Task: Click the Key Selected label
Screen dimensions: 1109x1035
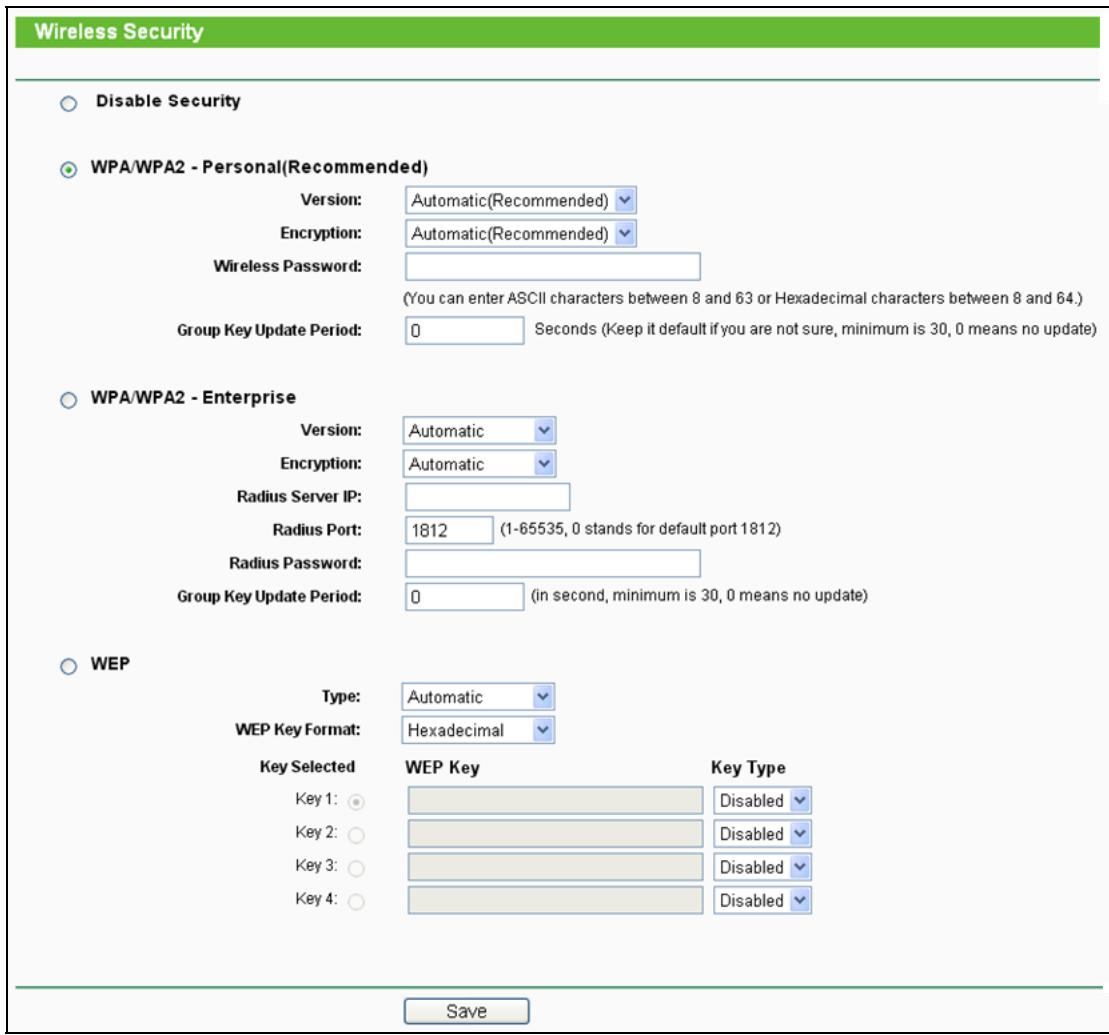Action: point(307,767)
